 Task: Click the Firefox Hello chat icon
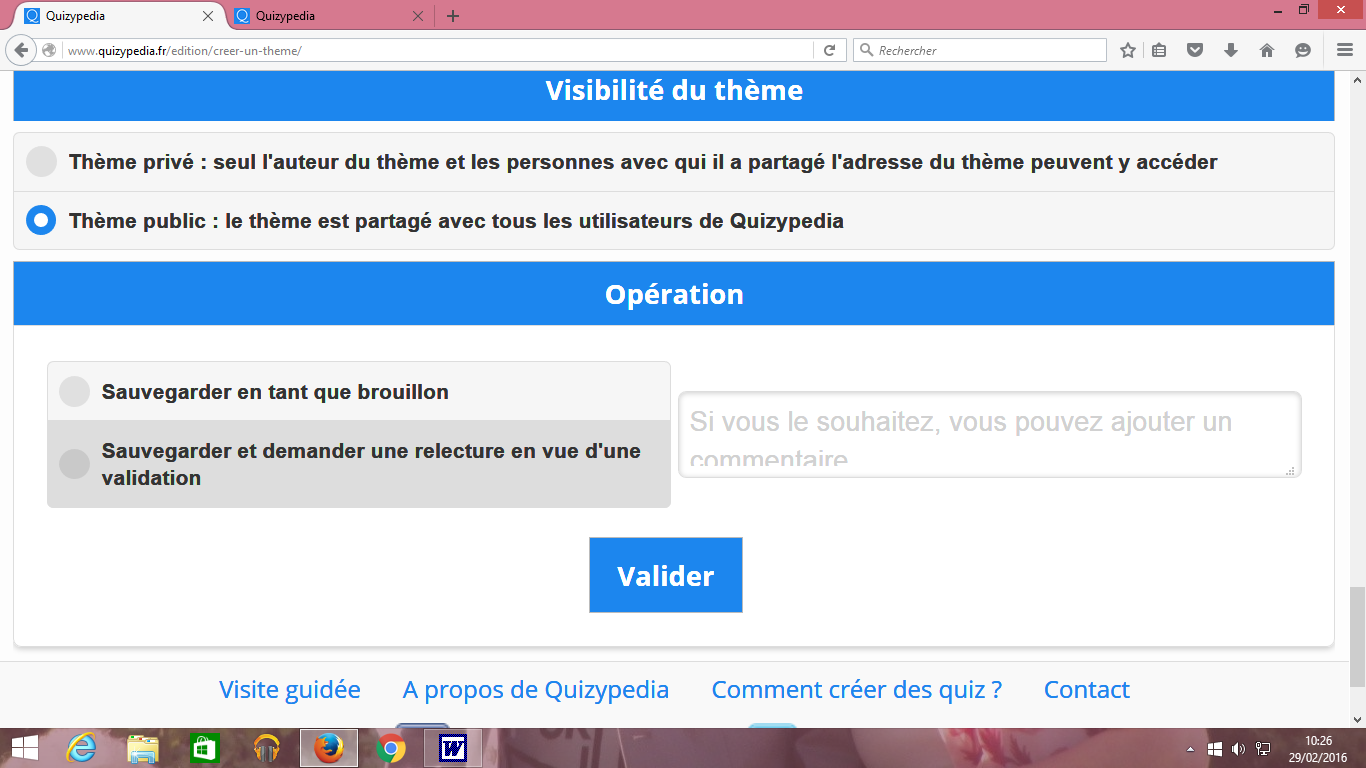1302,50
